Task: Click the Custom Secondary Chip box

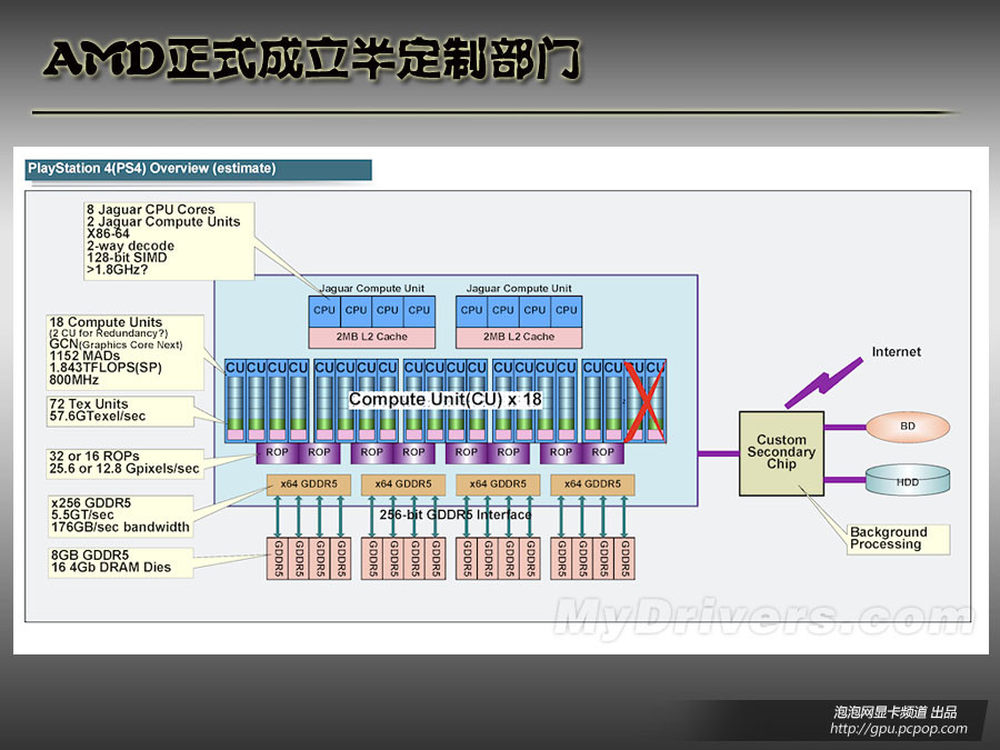Action: pyautogui.click(x=781, y=453)
